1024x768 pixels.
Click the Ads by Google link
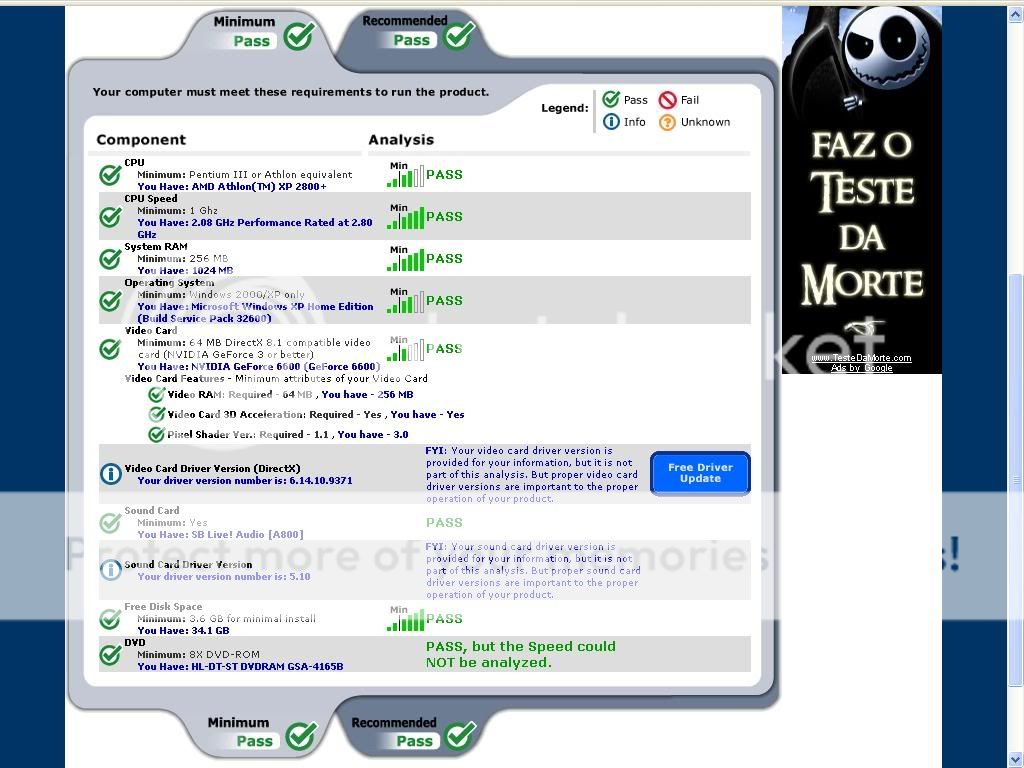pyautogui.click(x=861, y=368)
